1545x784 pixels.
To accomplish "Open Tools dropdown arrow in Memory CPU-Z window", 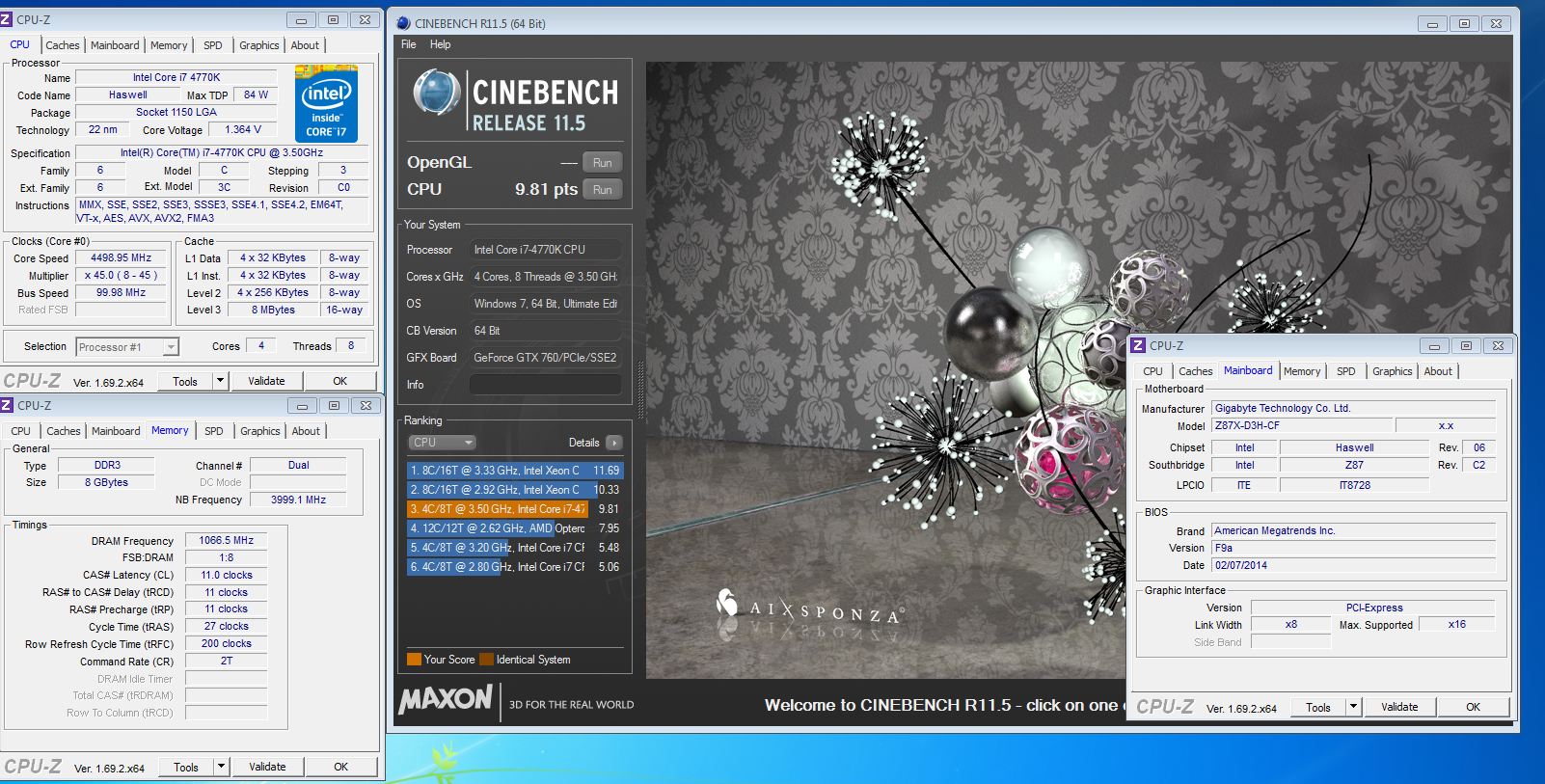I will click(221, 767).
